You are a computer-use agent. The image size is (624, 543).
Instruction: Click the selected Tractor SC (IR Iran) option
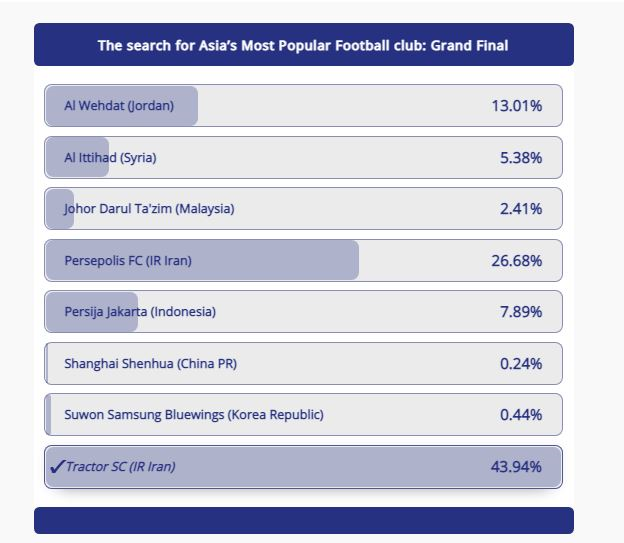303,467
